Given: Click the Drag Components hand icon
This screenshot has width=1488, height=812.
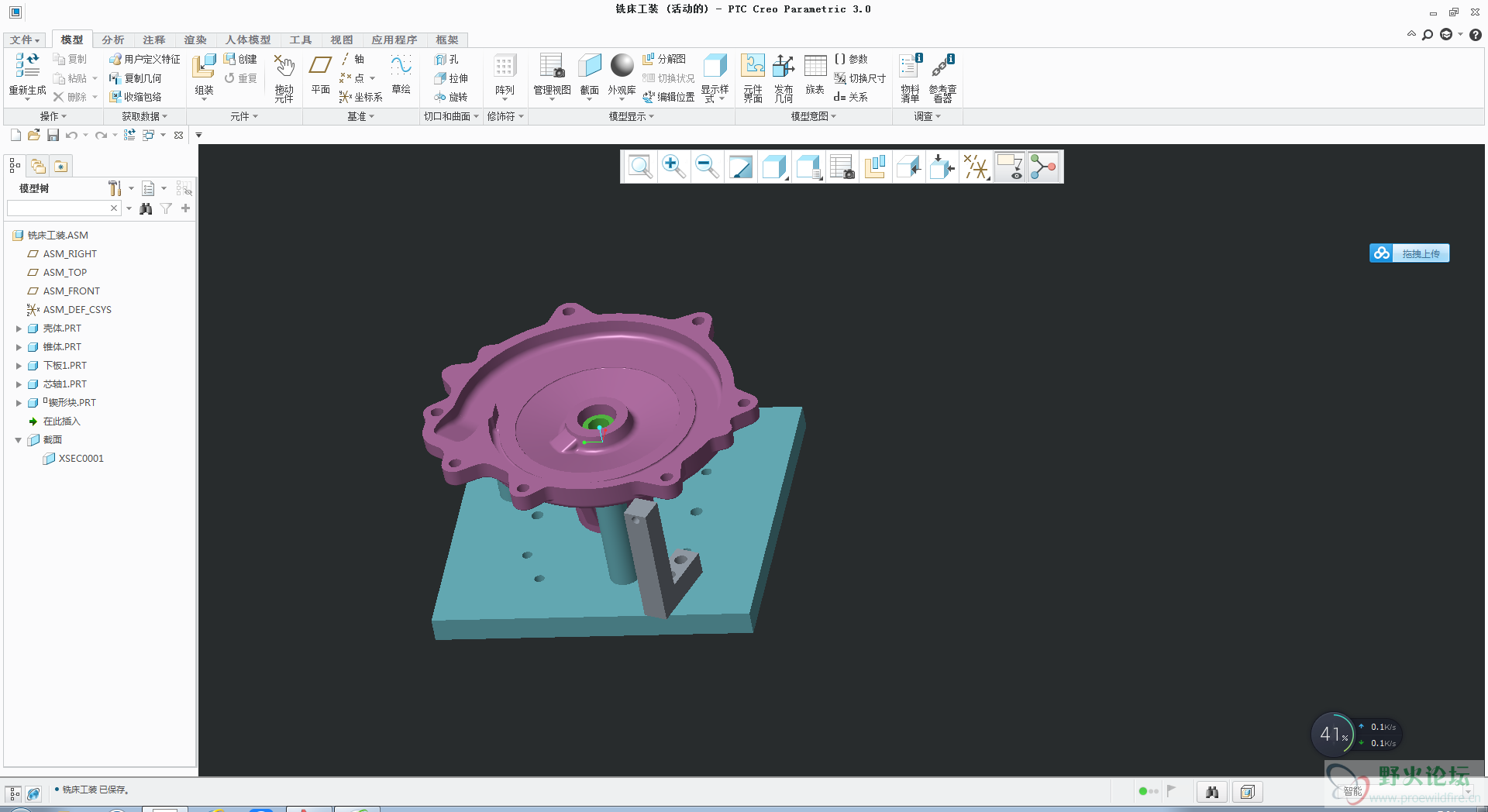Looking at the screenshot, I should [284, 66].
